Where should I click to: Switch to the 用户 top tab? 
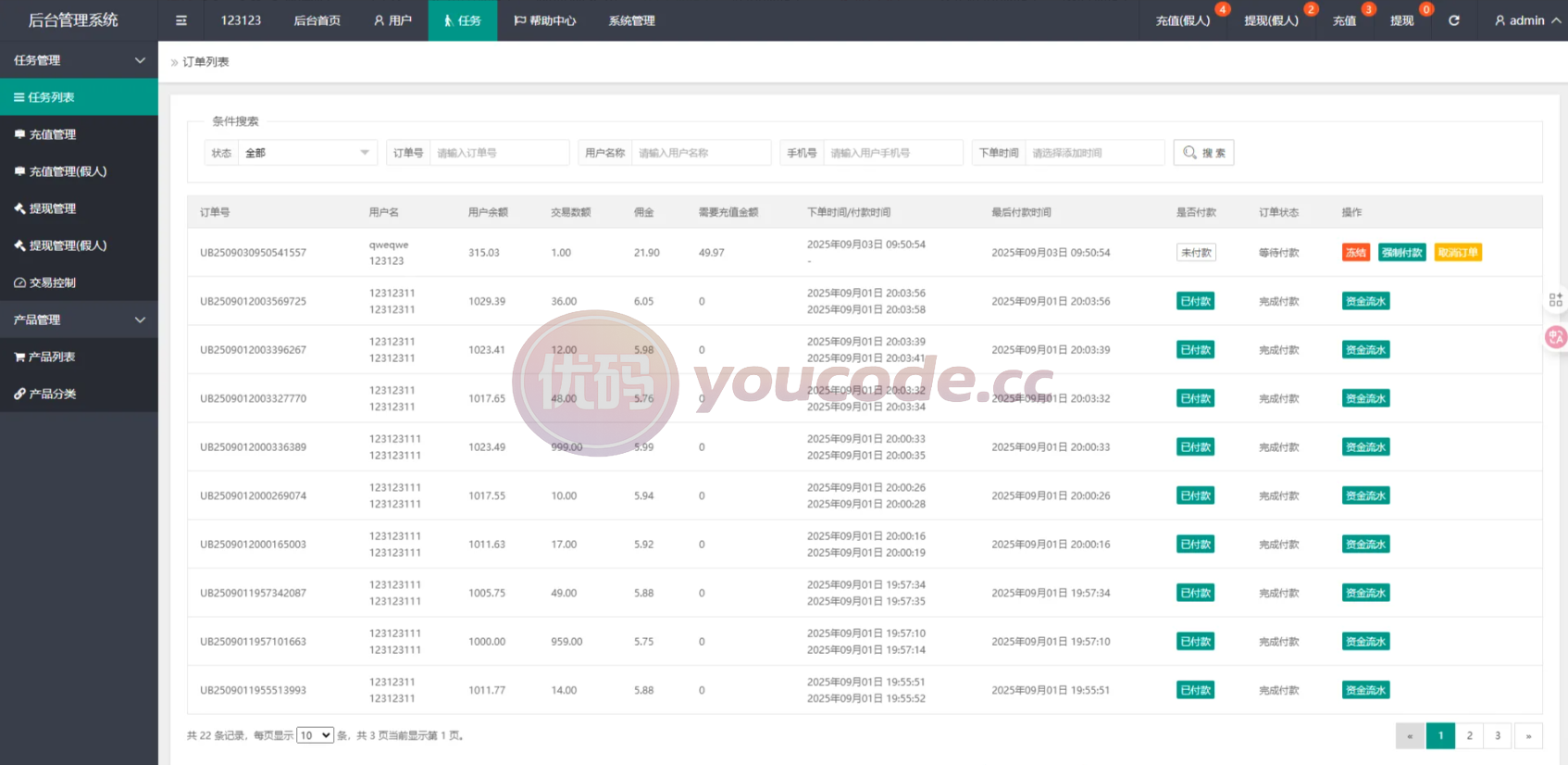pyautogui.click(x=393, y=20)
